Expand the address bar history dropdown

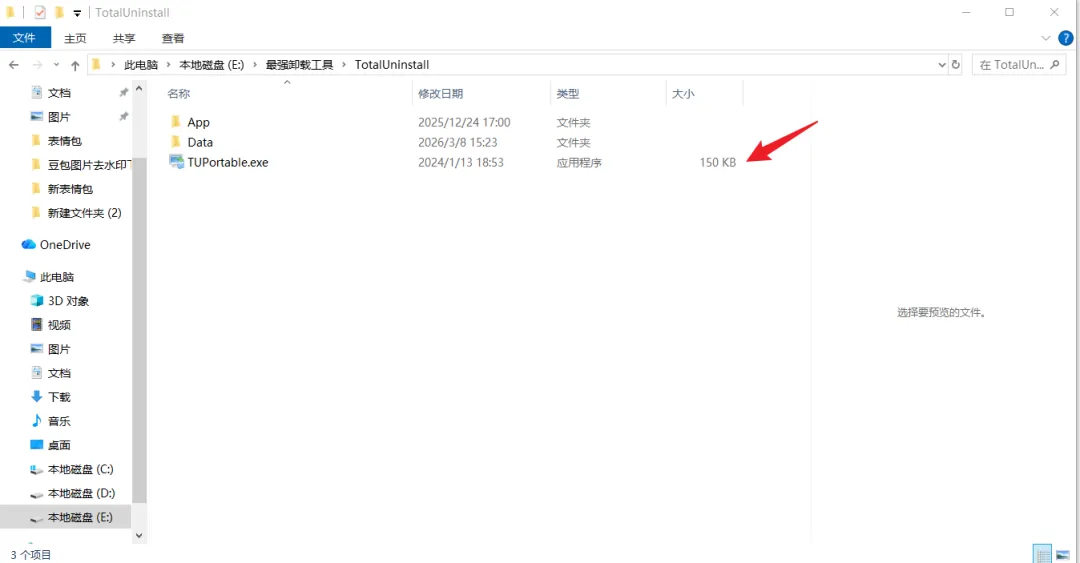coord(942,65)
